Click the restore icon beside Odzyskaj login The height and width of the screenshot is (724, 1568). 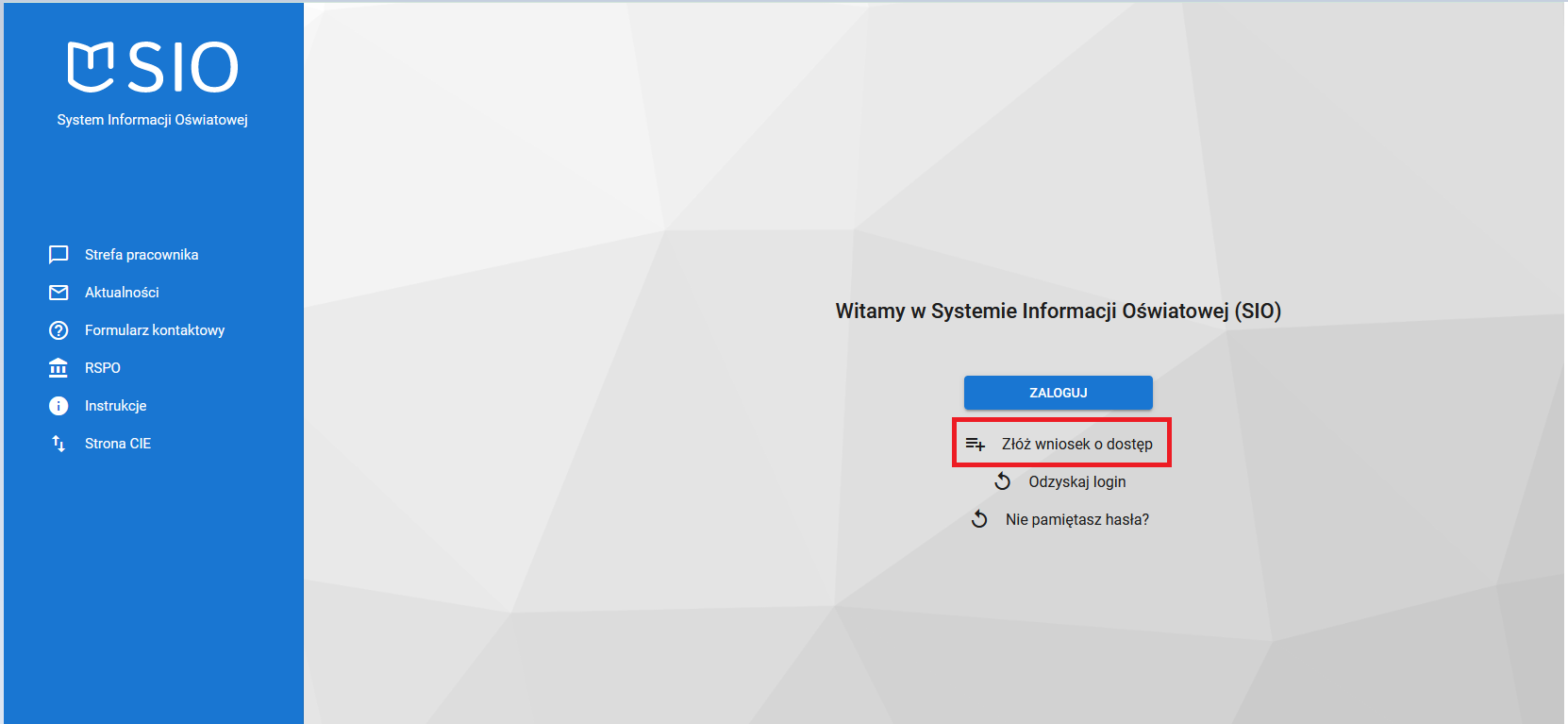(1003, 482)
